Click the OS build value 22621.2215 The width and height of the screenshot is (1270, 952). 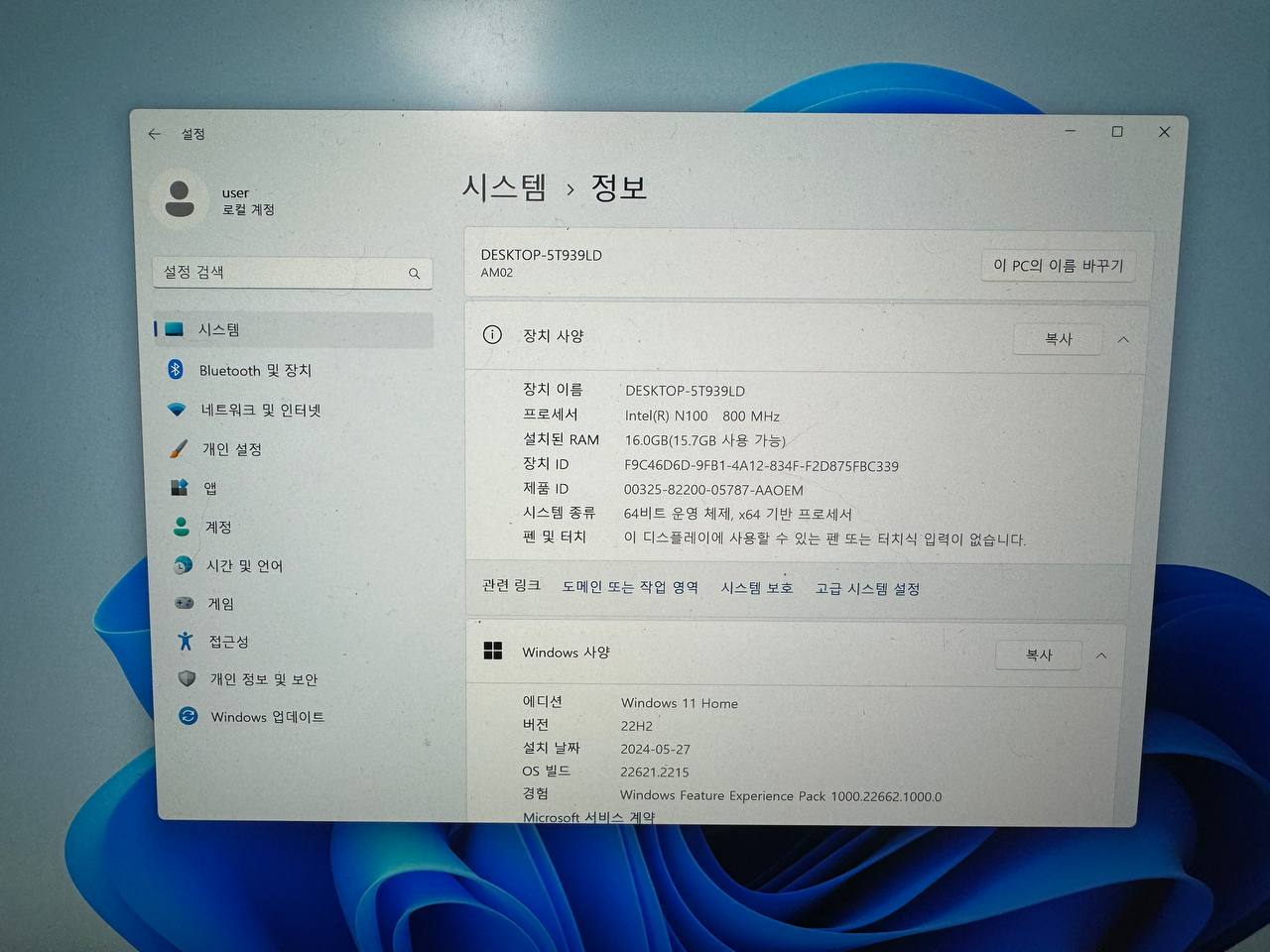coord(655,773)
